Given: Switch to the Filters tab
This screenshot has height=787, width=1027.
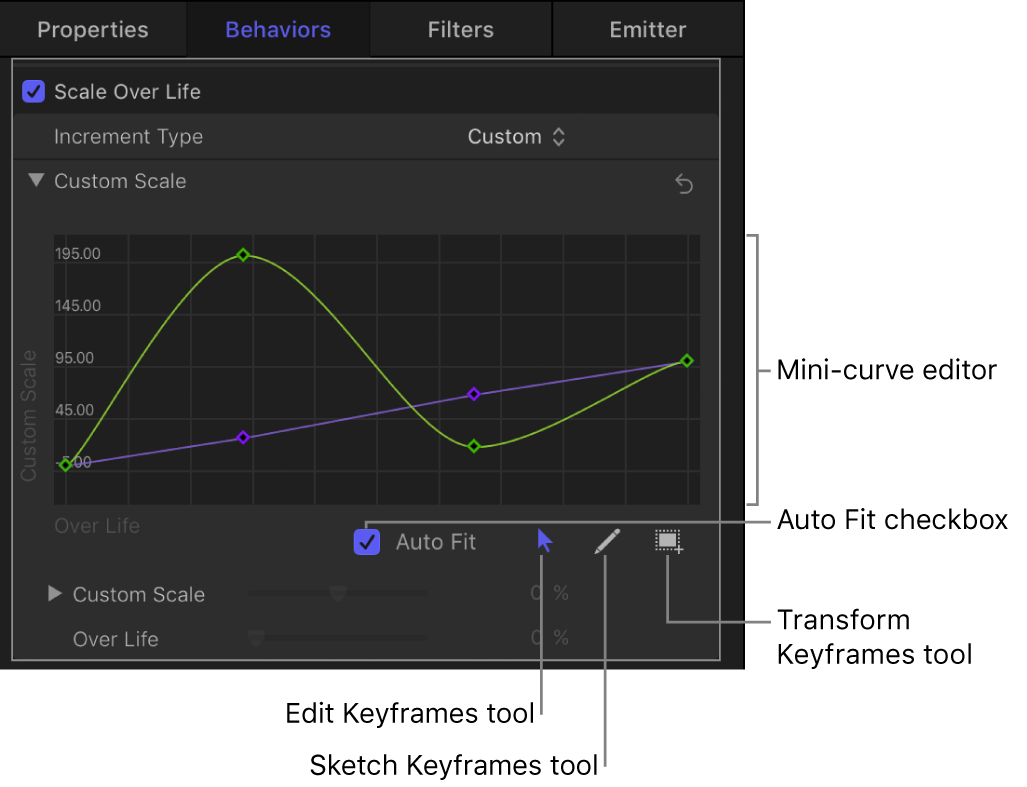Looking at the screenshot, I should [x=459, y=29].
